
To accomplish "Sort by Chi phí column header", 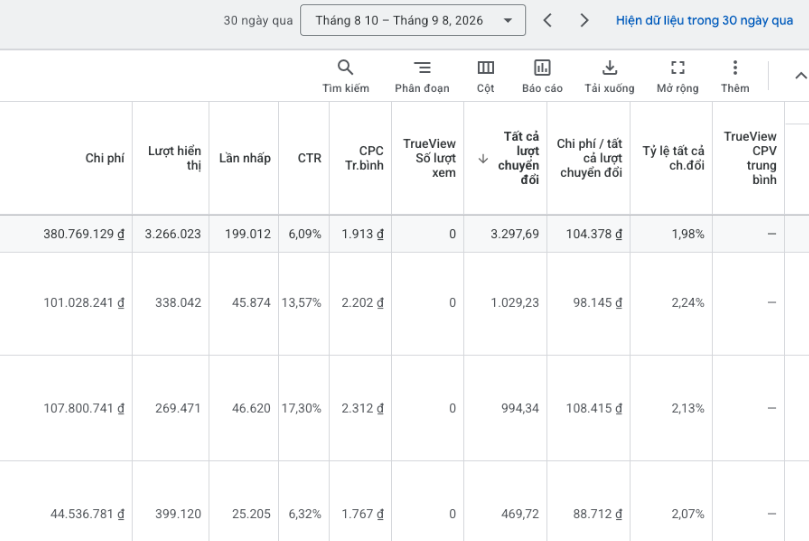I will coord(105,158).
